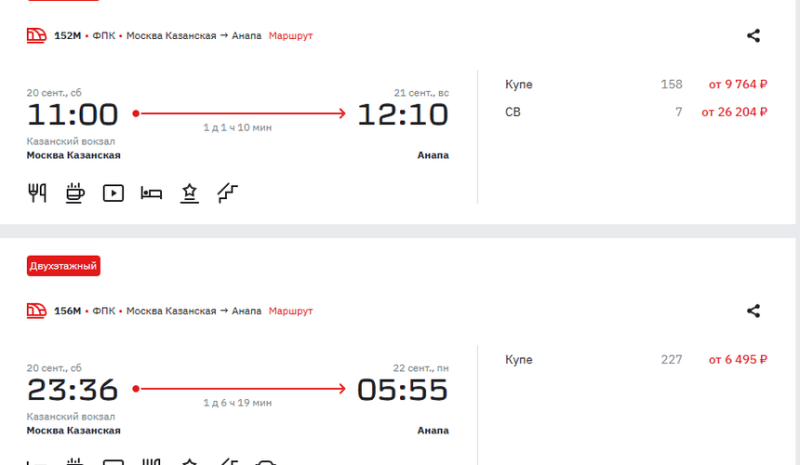Click the 11:00 departure time
The width and height of the screenshot is (800, 465).
point(72,115)
